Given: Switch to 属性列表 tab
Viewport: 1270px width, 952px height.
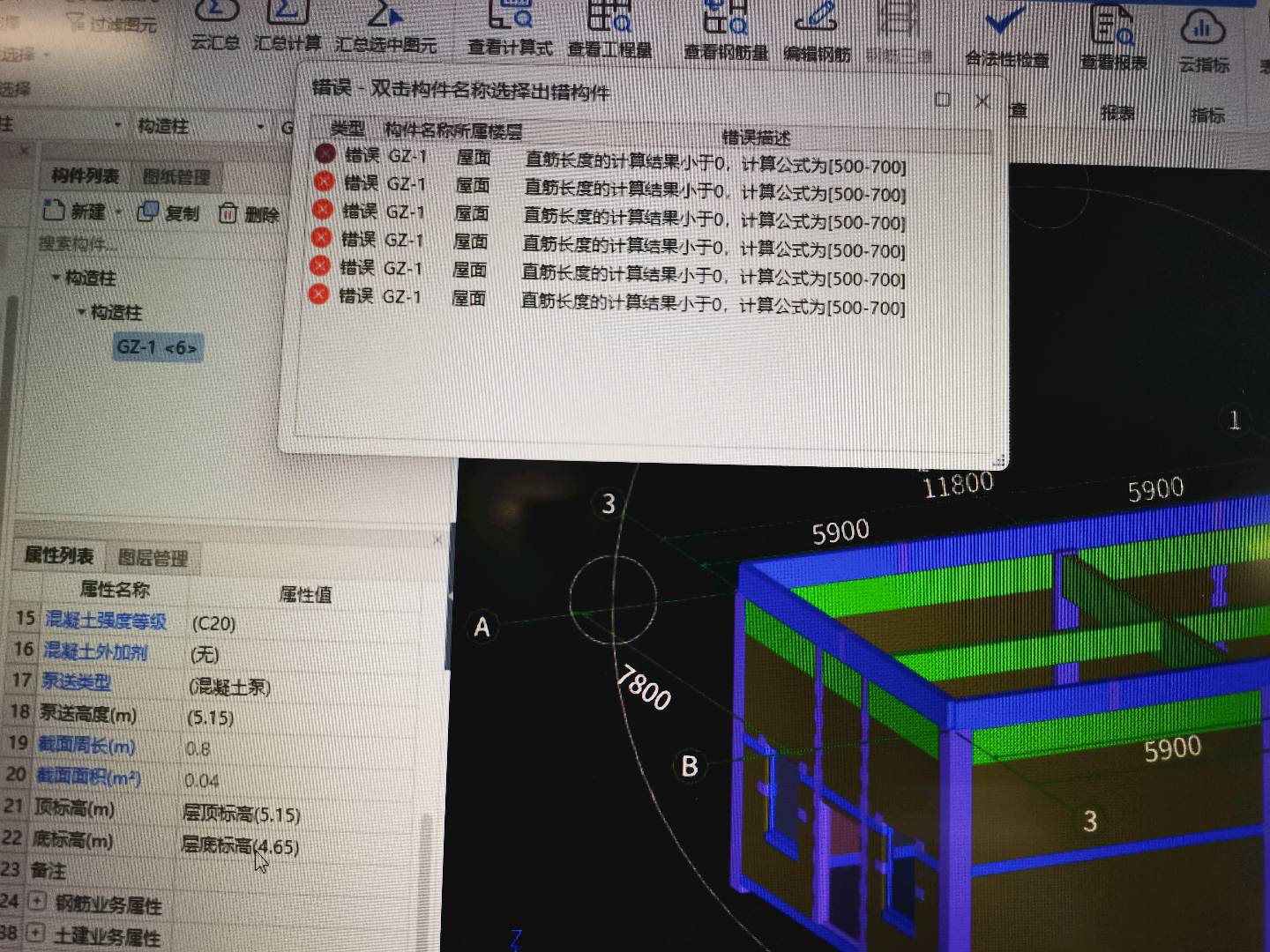Looking at the screenshot, I should [58, 555].
